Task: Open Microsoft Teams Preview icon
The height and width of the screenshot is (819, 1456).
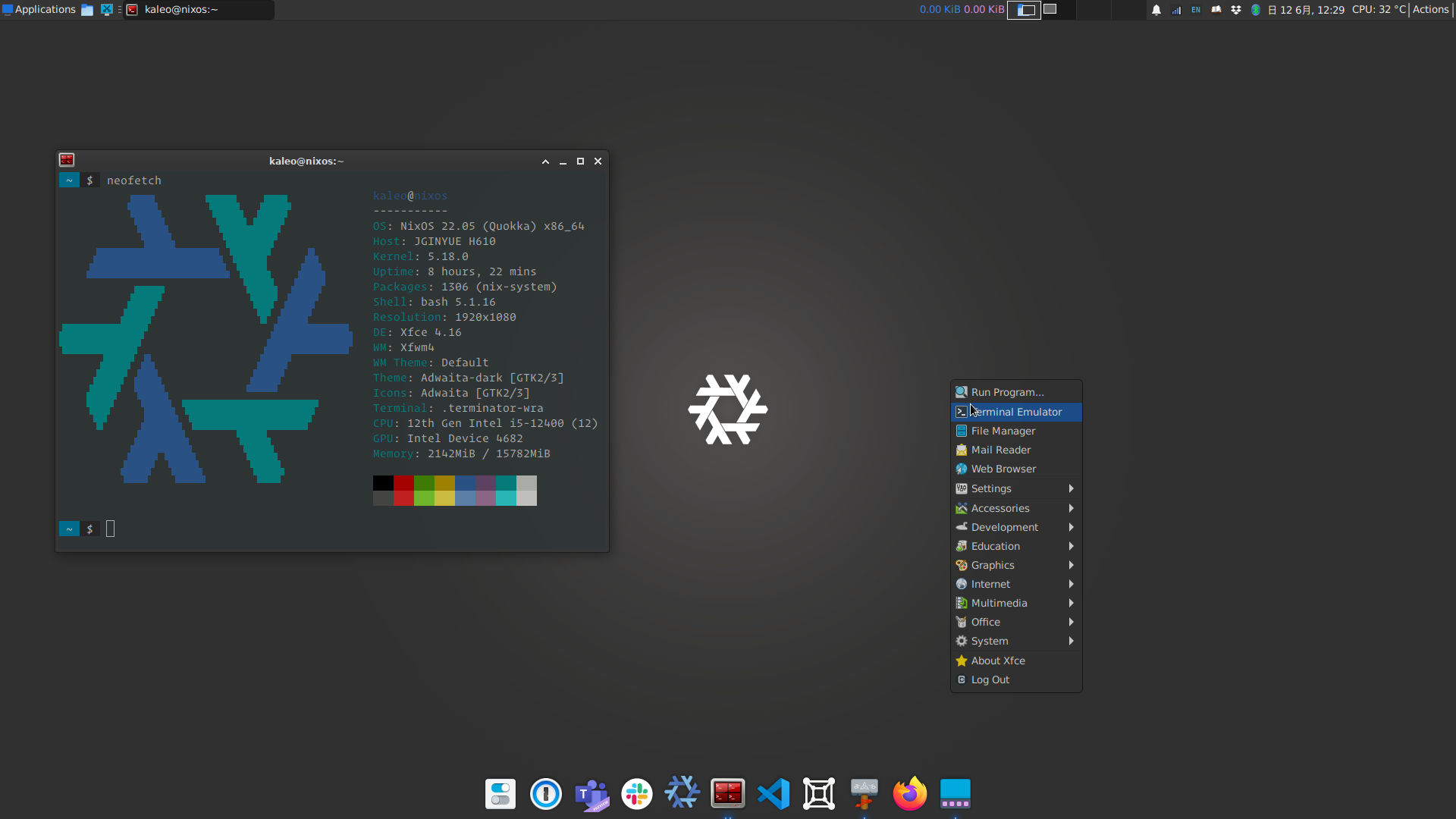Action: tap(591, 794)
